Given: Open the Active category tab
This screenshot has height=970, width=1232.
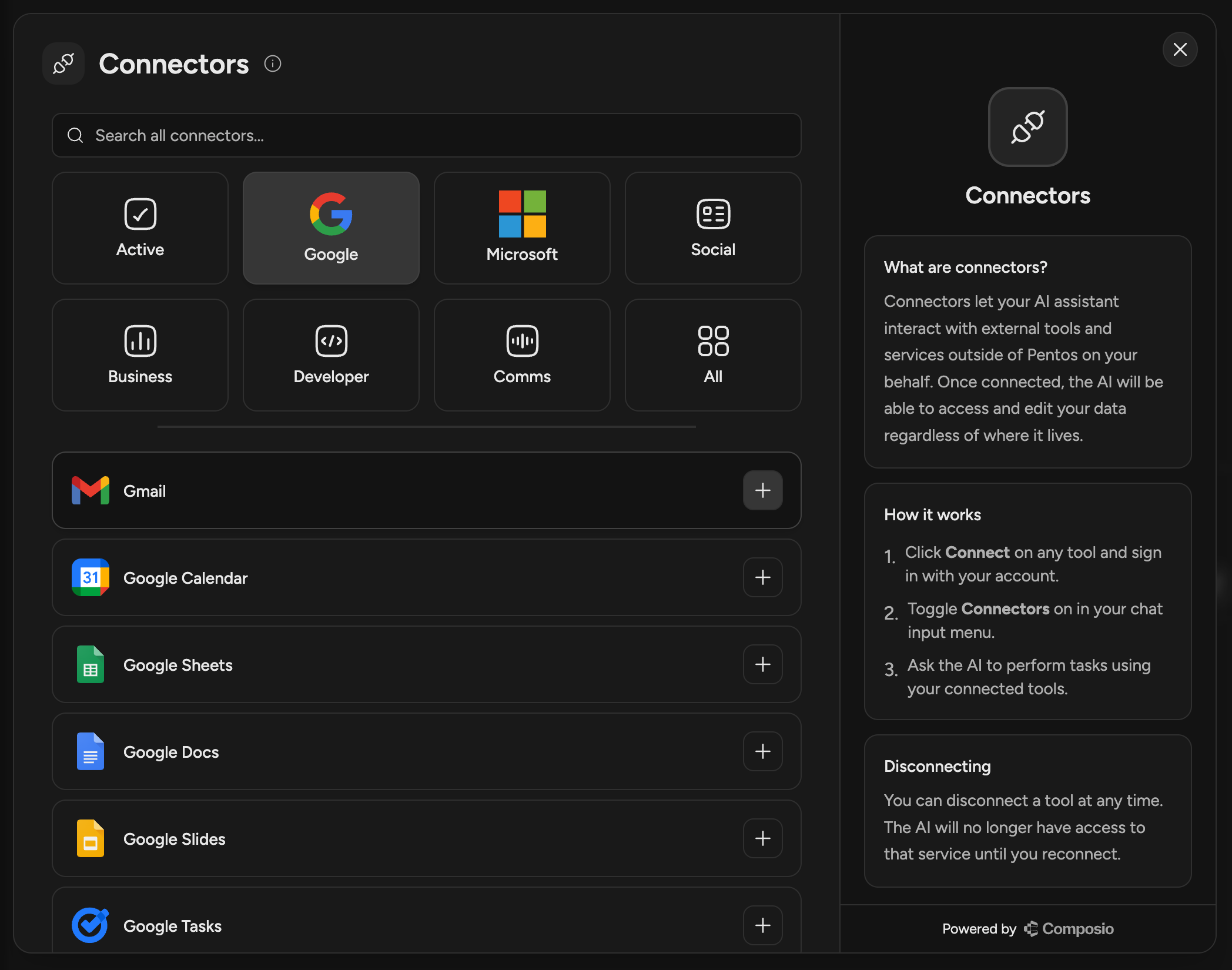Looking at the screenshot, I should 140,228.
